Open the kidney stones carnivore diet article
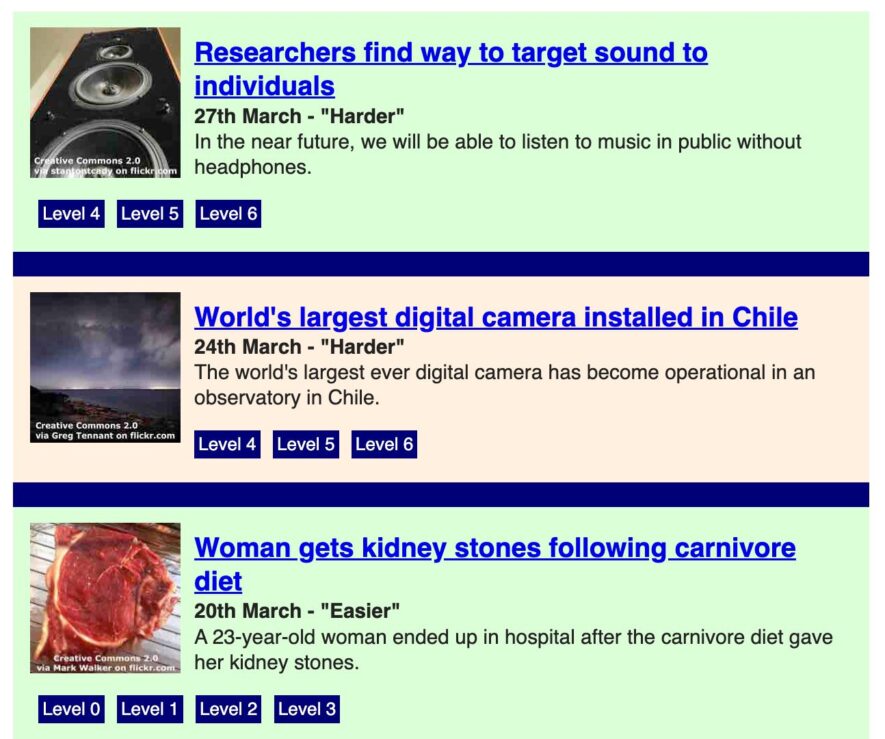The width and height of the screenshot is (885, 739). click(x=494, y=548)
